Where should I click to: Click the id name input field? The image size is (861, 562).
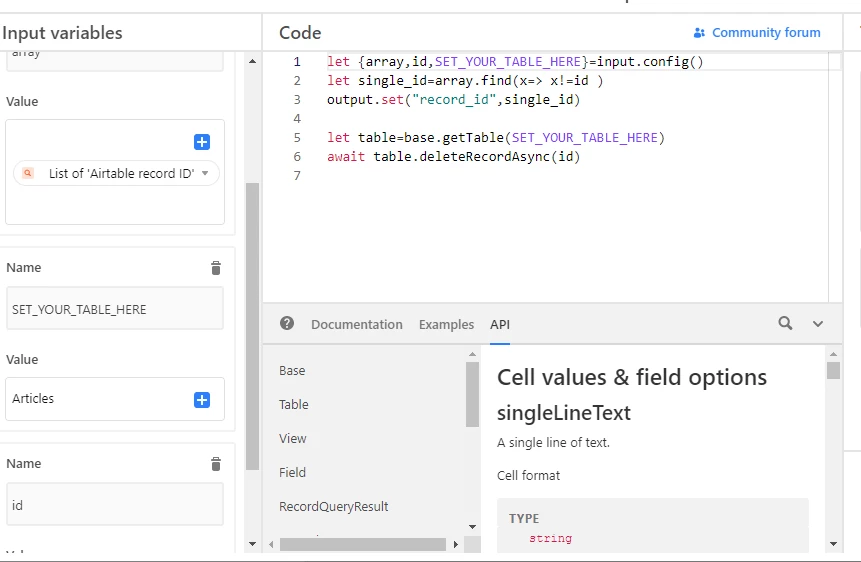[x=115, y=504]
